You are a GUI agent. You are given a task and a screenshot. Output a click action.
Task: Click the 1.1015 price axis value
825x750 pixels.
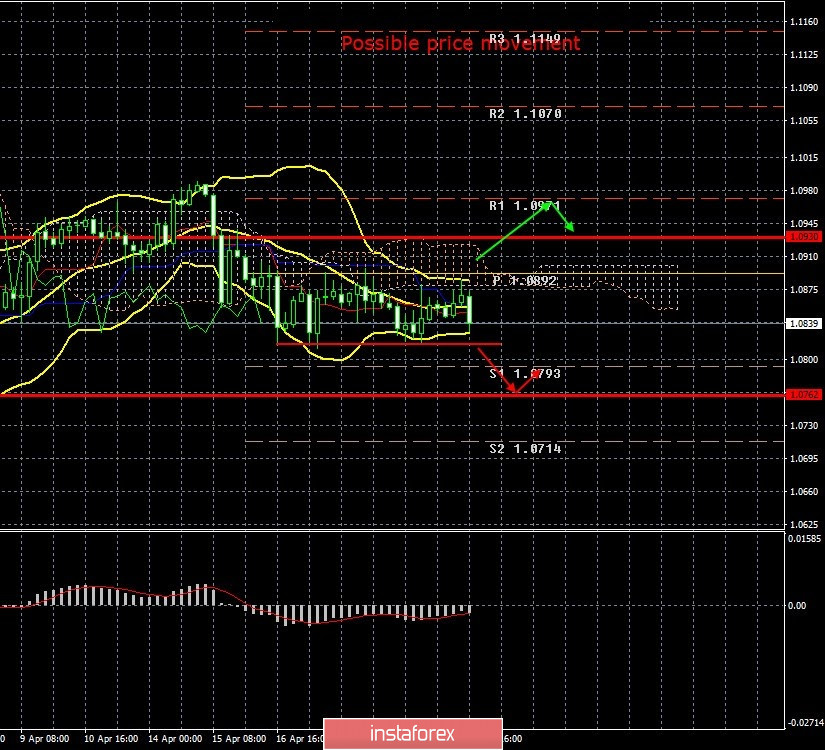pyautogui.click(x=804, y=157)
